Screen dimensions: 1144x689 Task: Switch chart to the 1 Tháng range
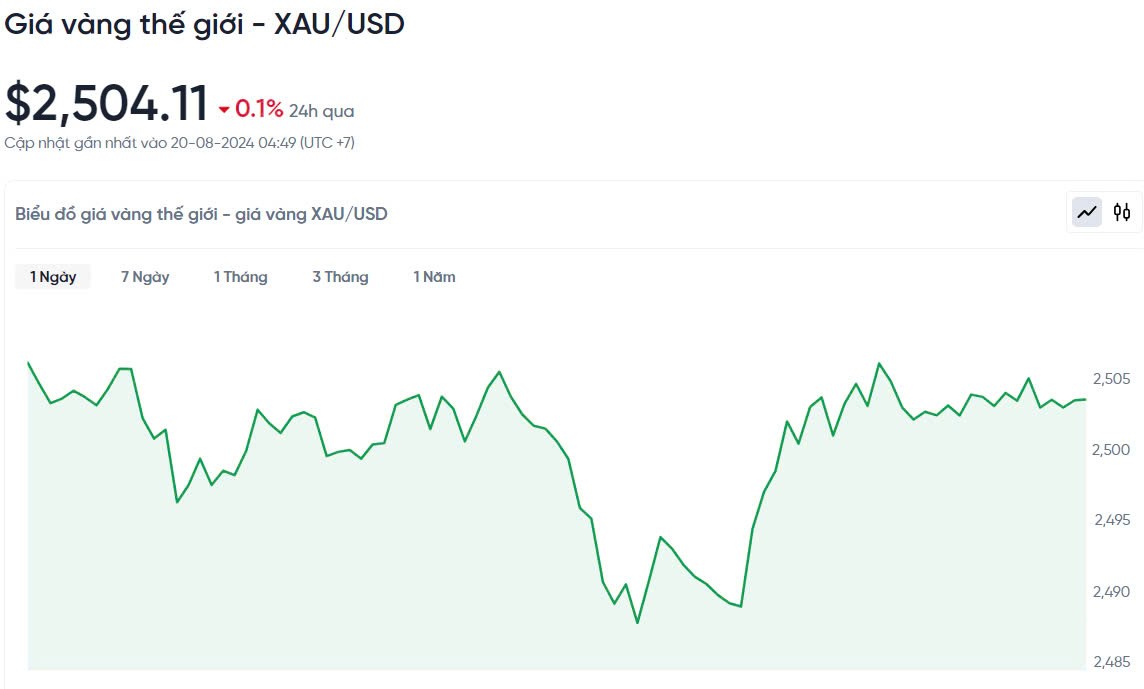click(240, 277)
